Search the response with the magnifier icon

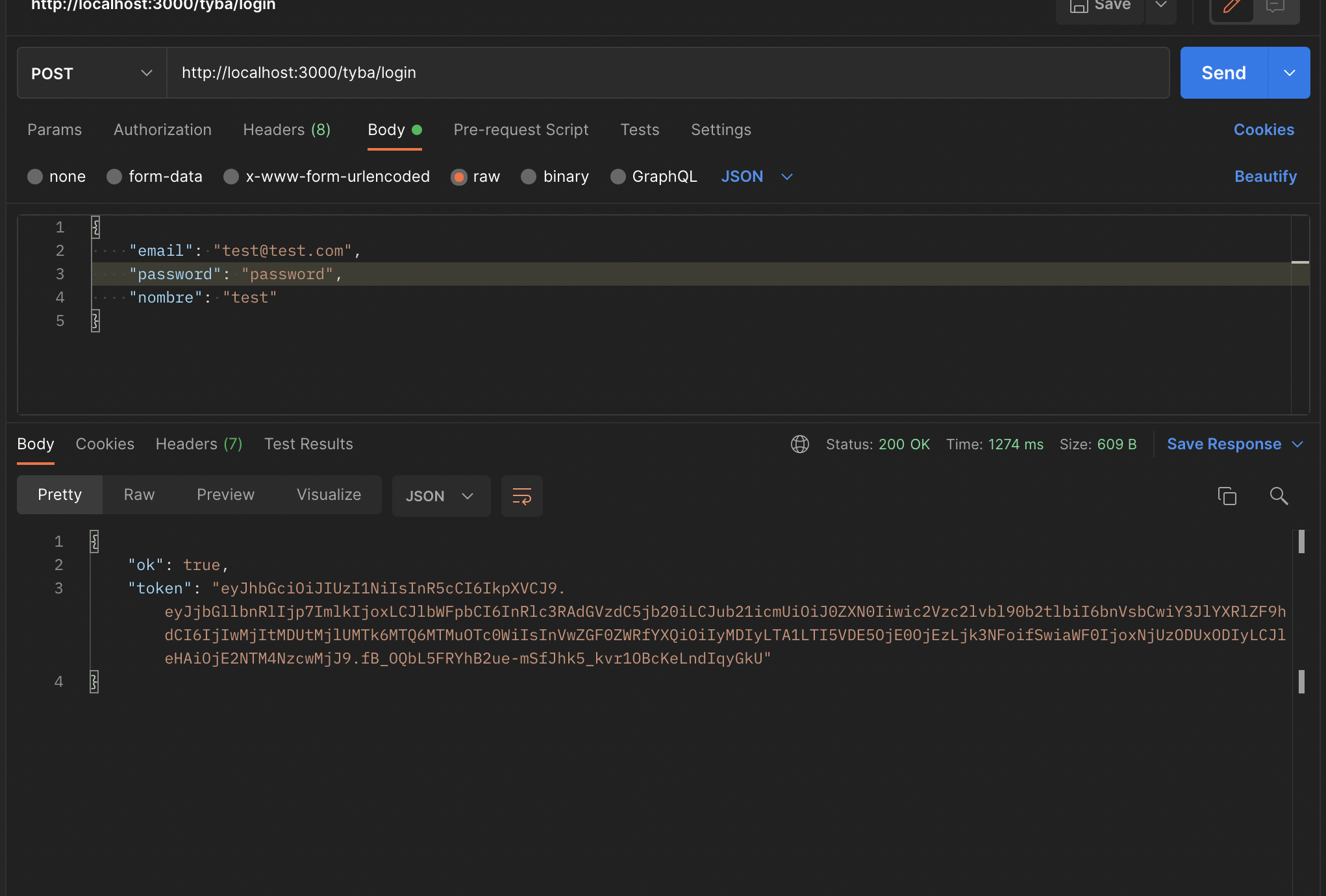coord(1279,495)
